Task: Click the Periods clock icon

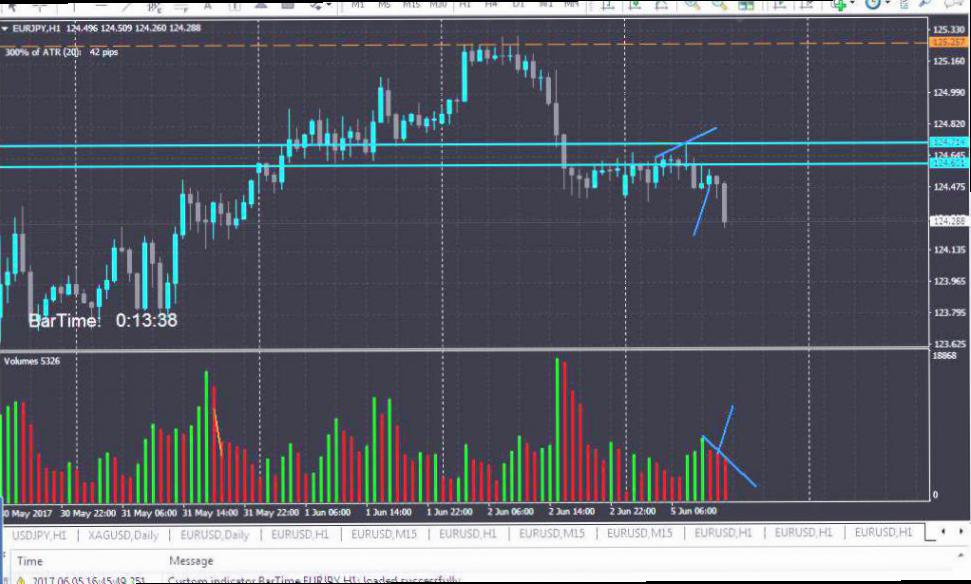Action: tap(871, 5)
